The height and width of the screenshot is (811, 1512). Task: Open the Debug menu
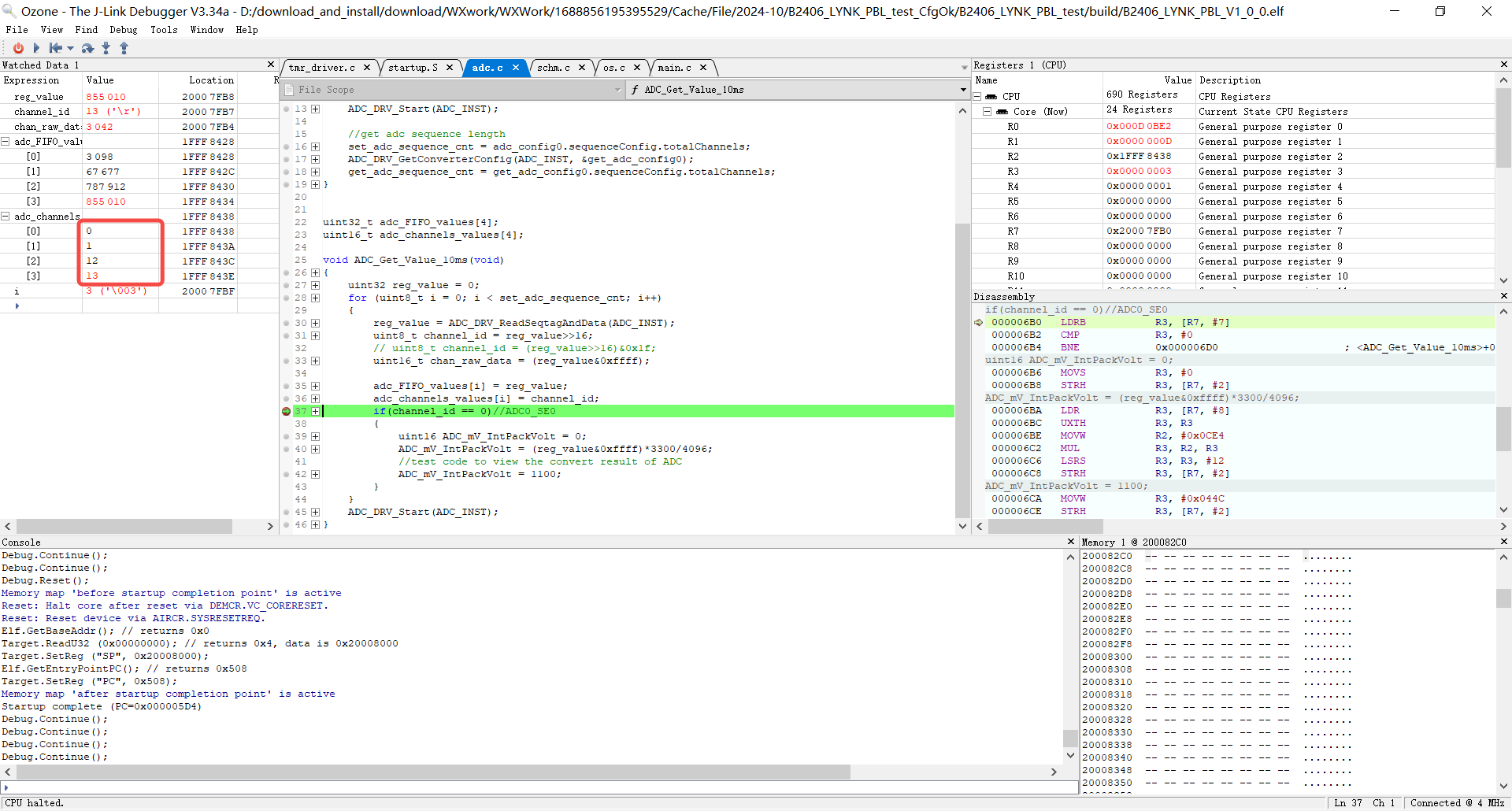(x=124, y=30)
